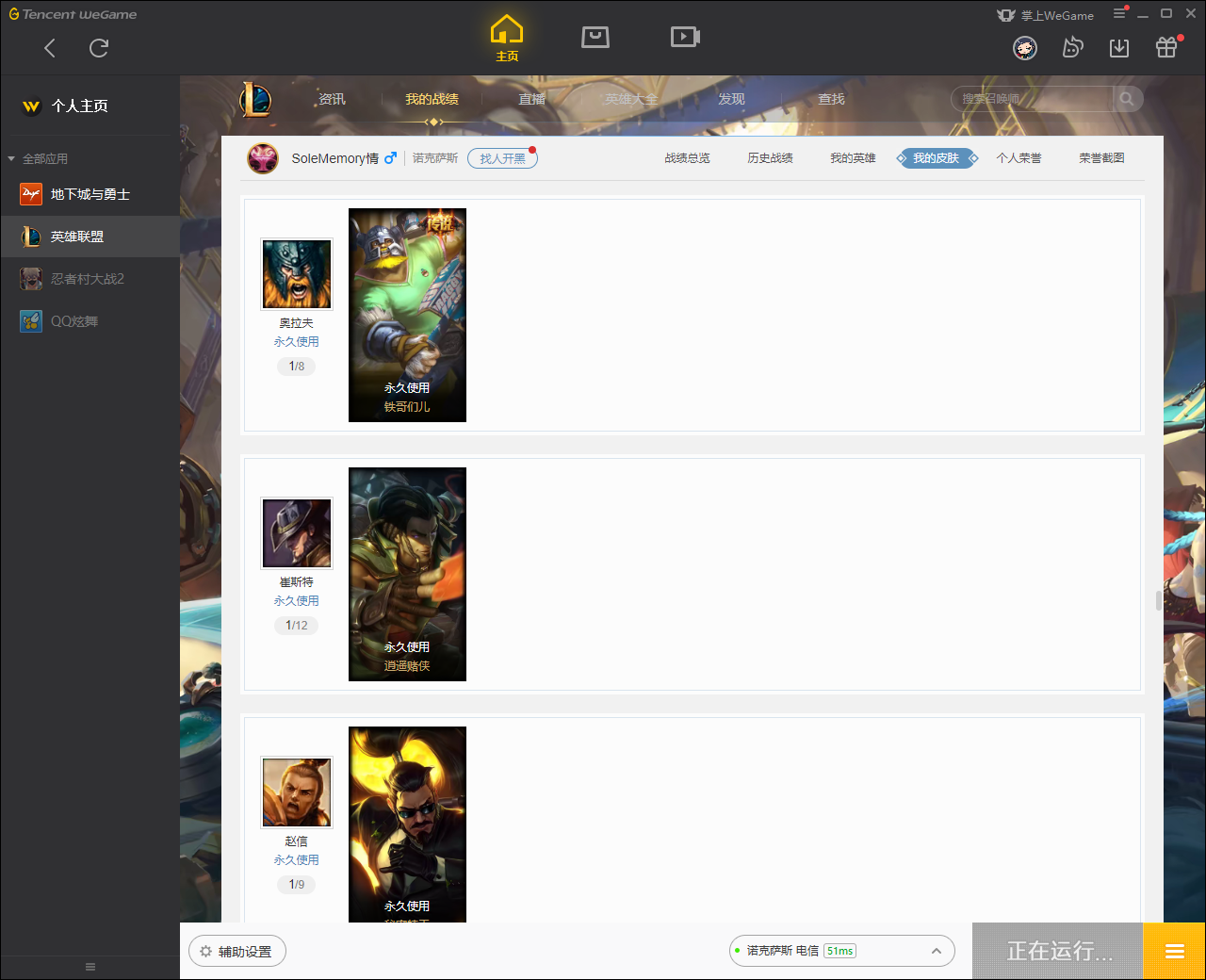Open the top-right hamburger menu icon
The width and height of the screenshot is (1206, 980).
click(1119, 13)
